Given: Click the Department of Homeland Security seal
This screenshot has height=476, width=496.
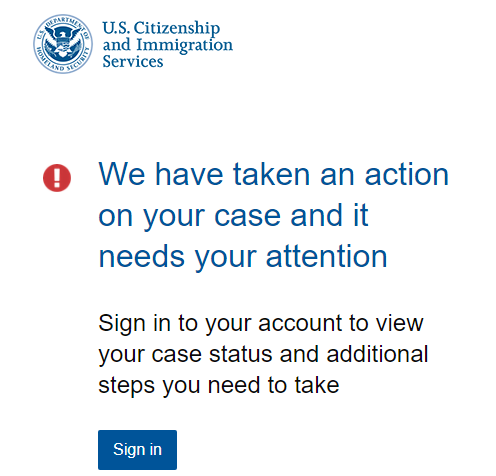Looking at the screenshot, I should (63, 44).
